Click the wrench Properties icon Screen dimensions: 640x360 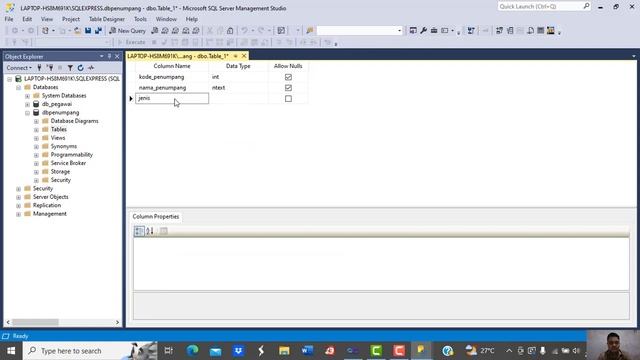click(x=424, y=31)
